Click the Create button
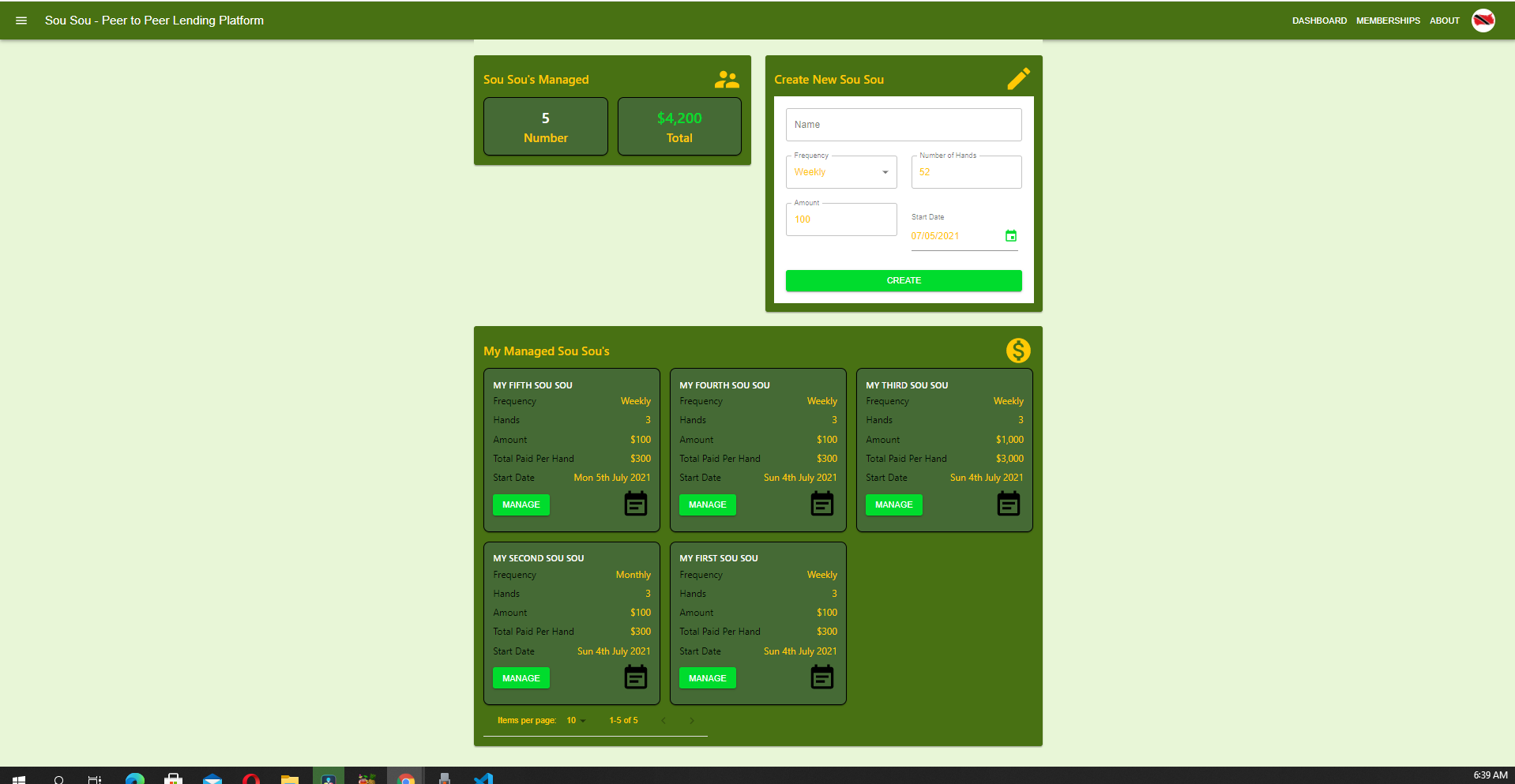1515x784 pixels. (x=904, y=280)
